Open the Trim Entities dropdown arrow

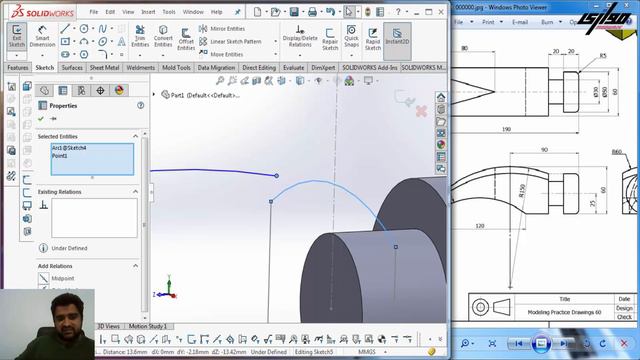coord(140,55)
